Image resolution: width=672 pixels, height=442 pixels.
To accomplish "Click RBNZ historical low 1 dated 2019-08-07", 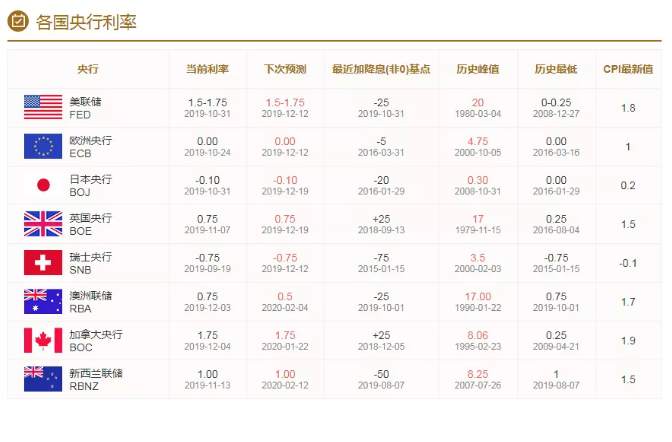I will 556,379.
